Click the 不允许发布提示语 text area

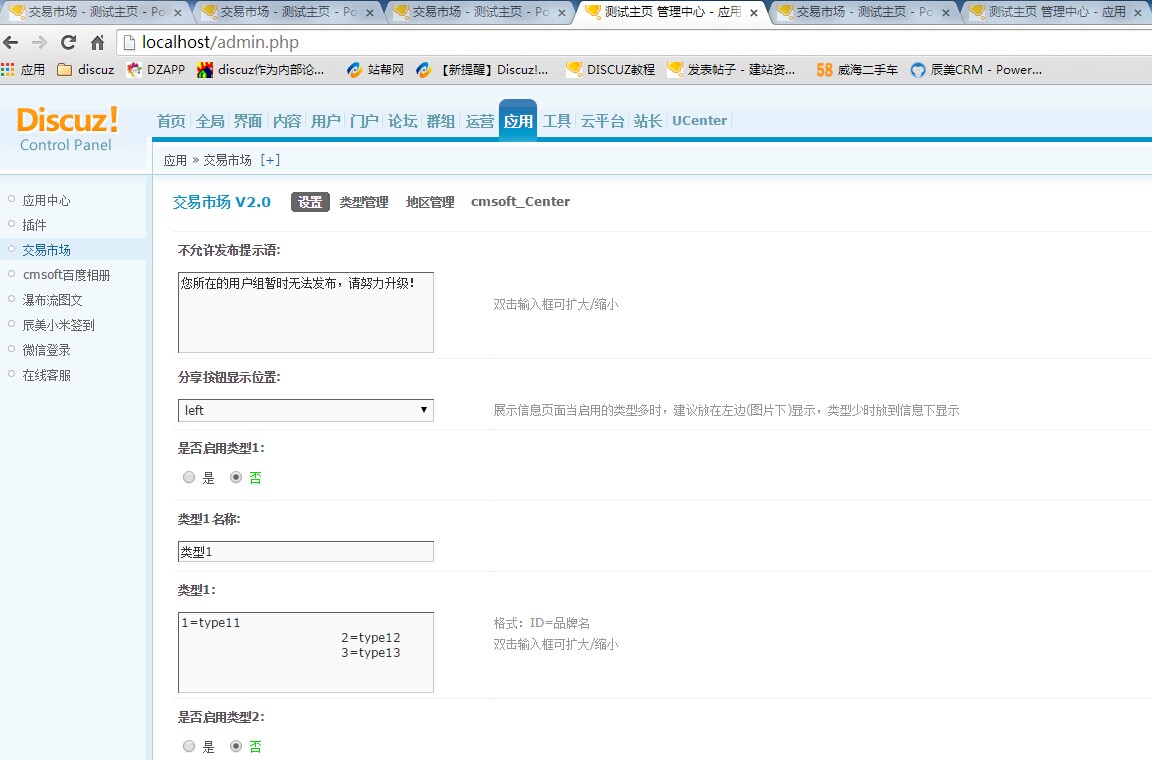(305, 312)
